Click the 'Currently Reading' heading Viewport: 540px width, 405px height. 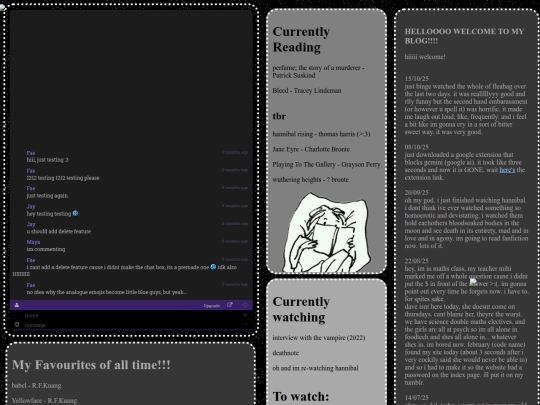coord(301,39)
